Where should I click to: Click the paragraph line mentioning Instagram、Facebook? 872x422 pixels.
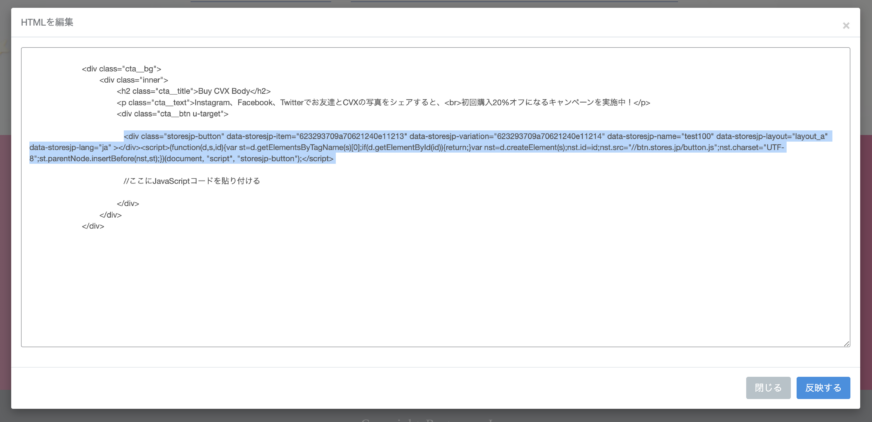click(x=384, y=102)
